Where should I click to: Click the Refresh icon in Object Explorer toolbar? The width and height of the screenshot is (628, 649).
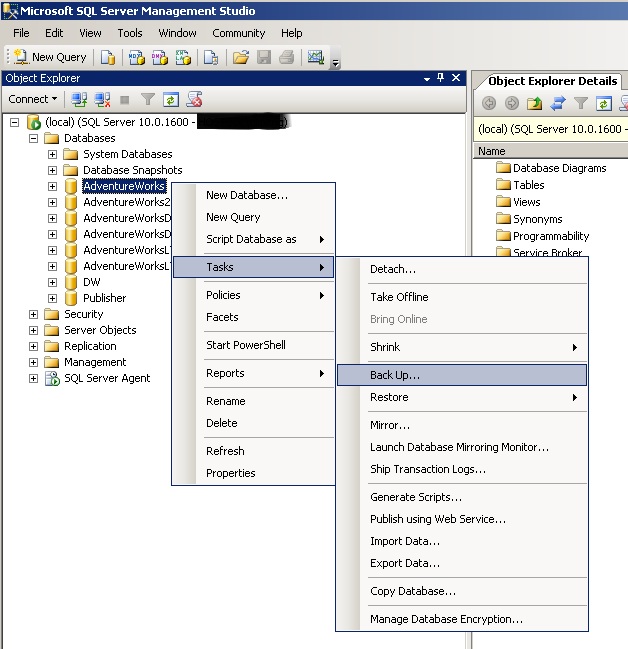point(171,100)
